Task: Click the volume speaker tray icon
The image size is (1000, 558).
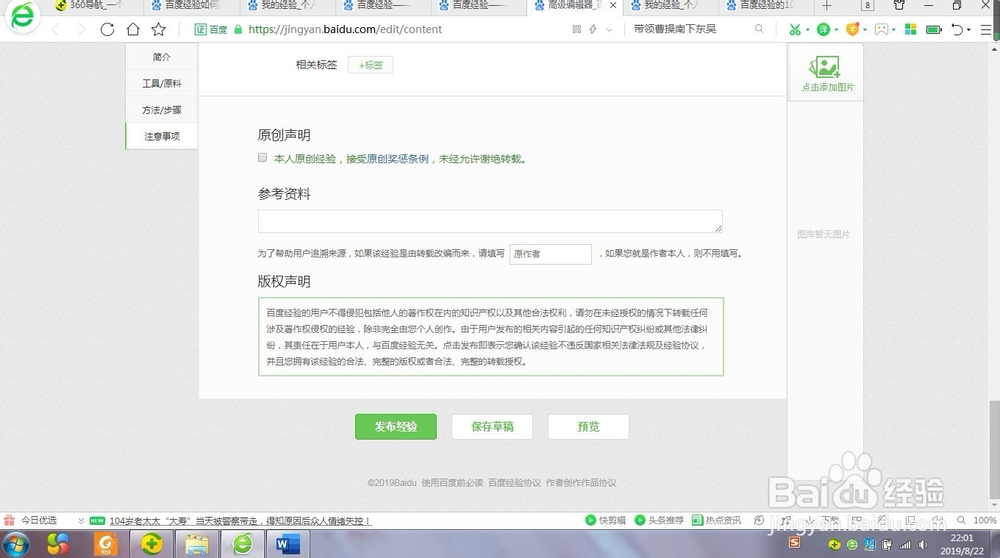Action: (923, 545)
